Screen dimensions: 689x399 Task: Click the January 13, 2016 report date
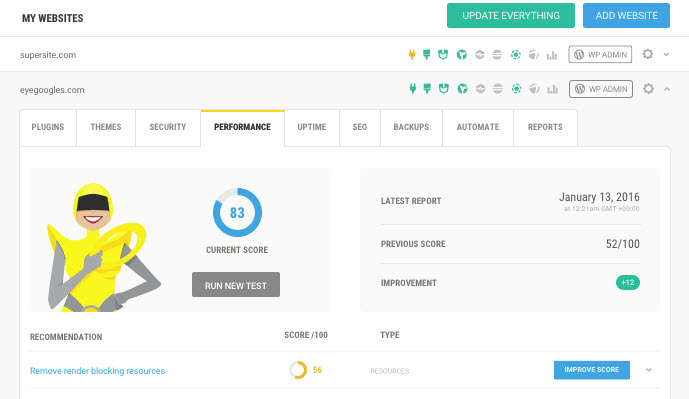click(599, 197)
